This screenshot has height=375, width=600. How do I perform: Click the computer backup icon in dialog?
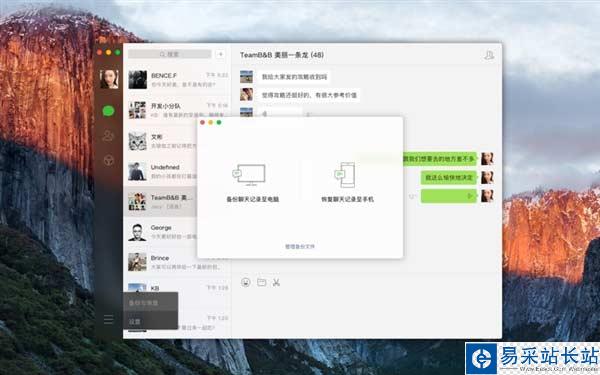tap(249, 175)
